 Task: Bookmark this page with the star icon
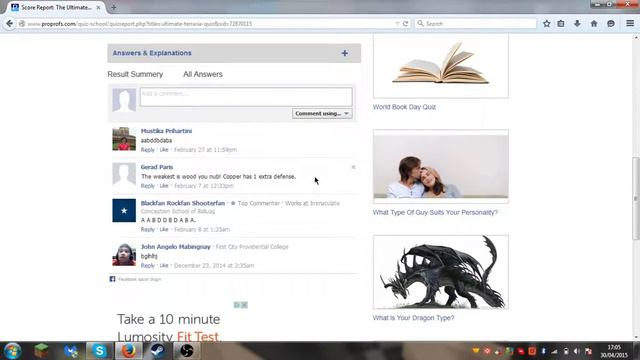click(547, 24)
